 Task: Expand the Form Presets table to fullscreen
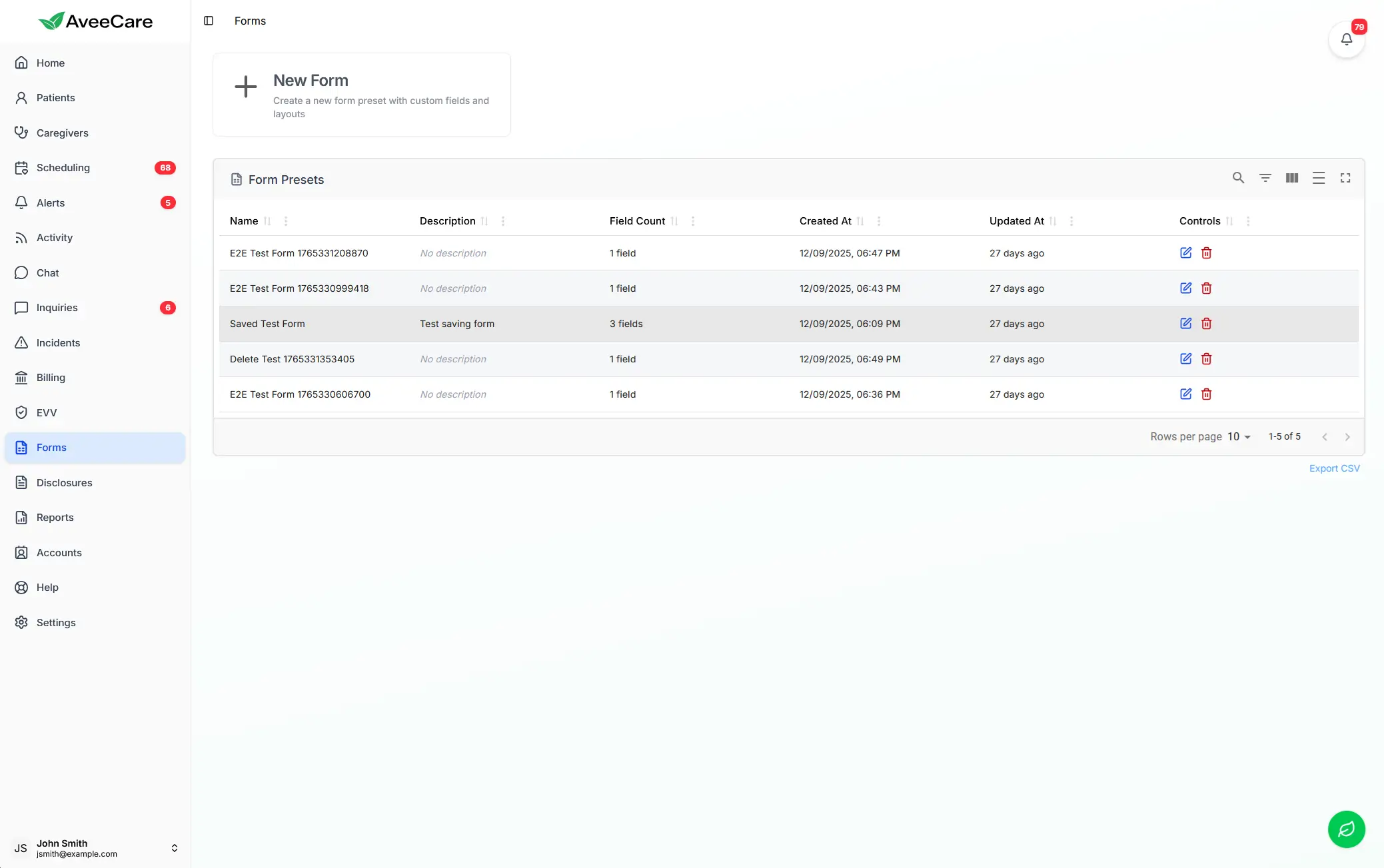click(x=1345, y=178)
